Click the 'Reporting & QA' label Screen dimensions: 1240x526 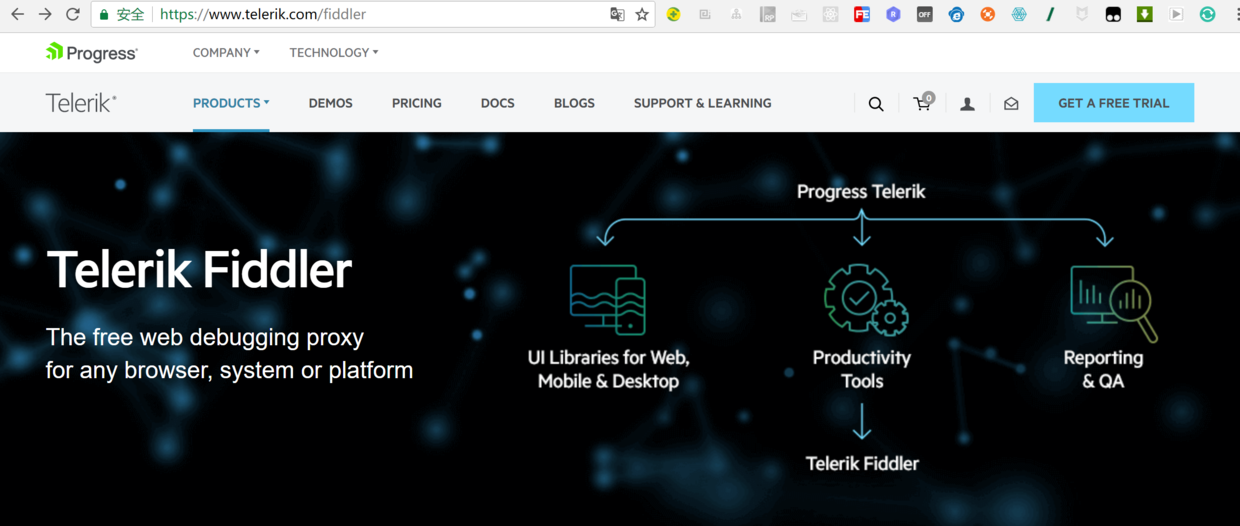1103,369
